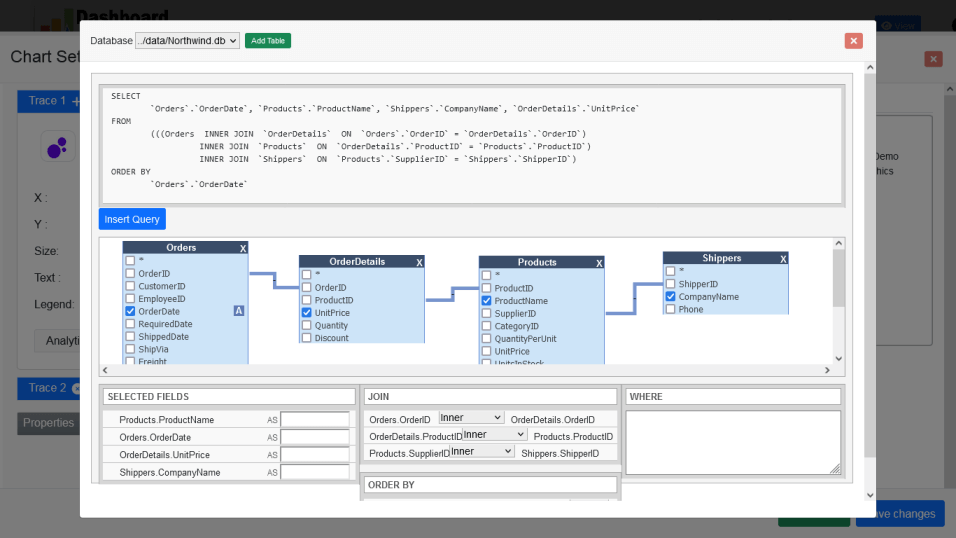Open join type dropdown for OrderDetails.ProductID
Screen dimensions: 956x538
point(494,434)
